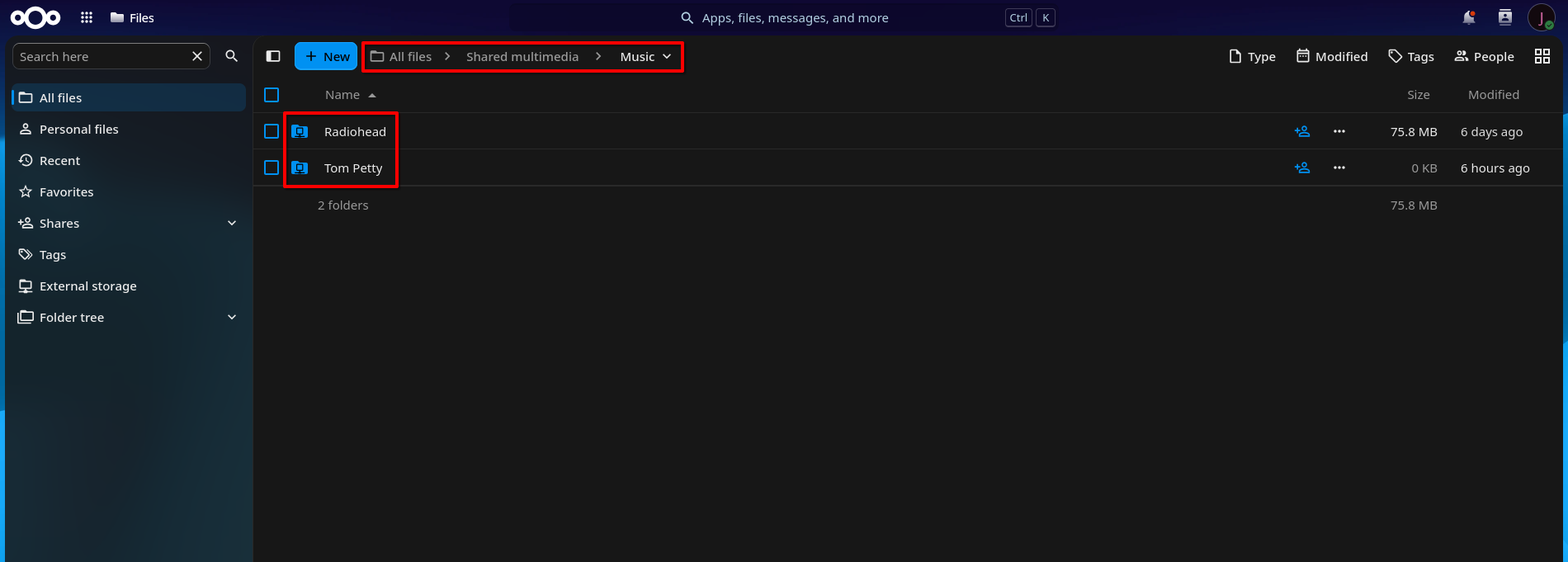Navigate to Shared multimedia breadcrumb
Screen dimensions: 1568x562
tap(522, 56)
